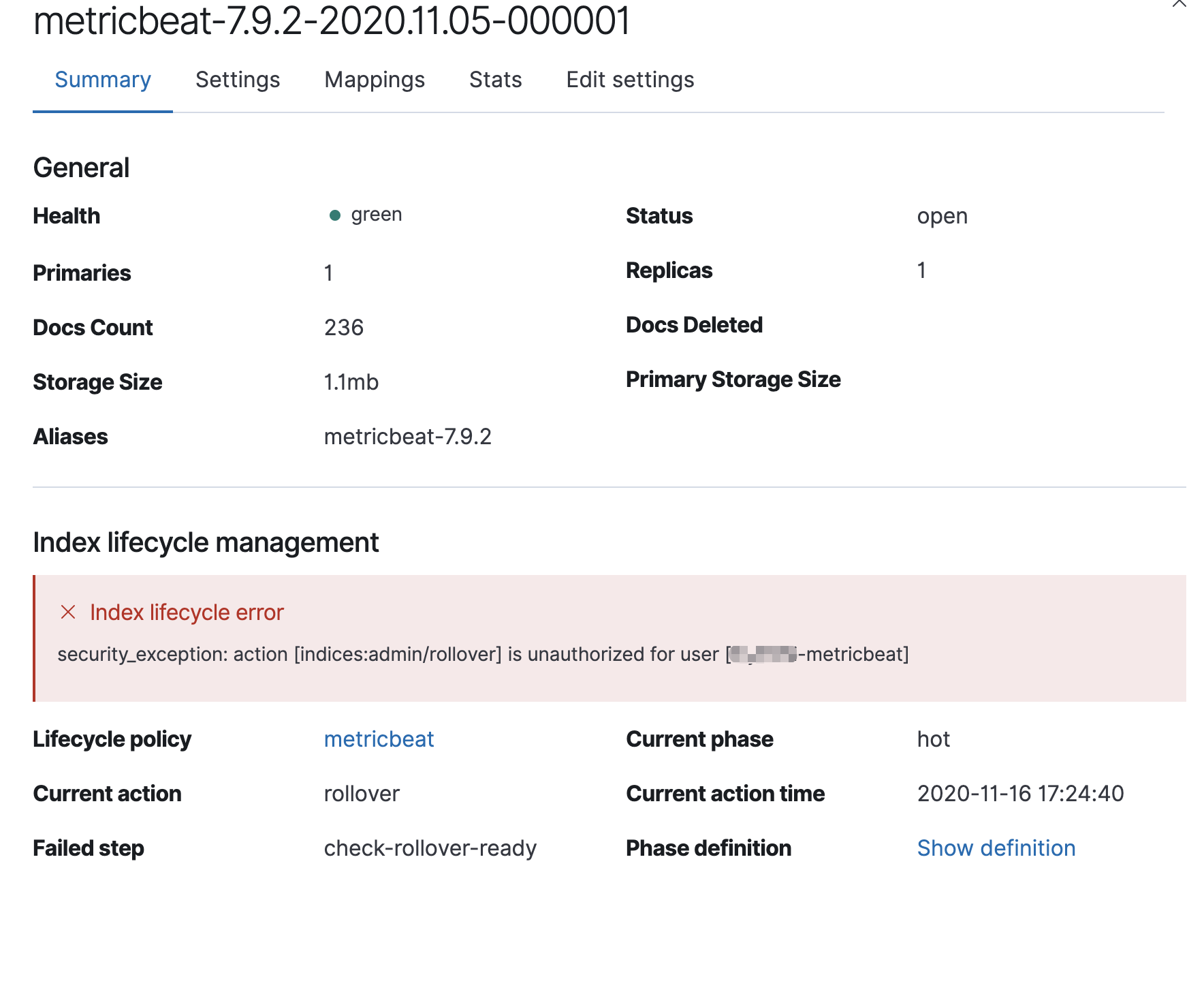The height and width of the screenshot is (992, 1204).
Task: Click the red X error icon
Action: (x=68, y=612)
